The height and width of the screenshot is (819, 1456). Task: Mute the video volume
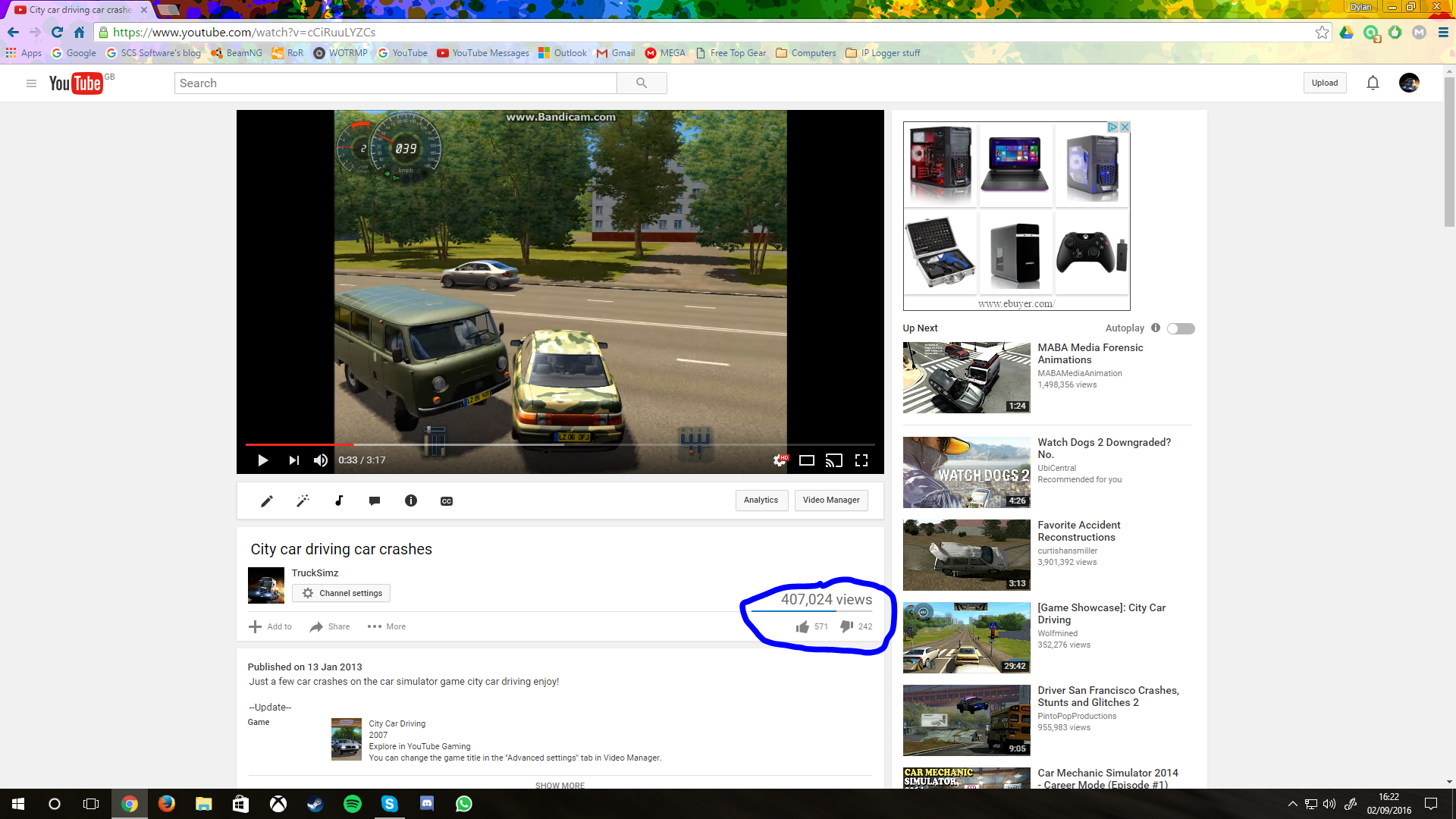(x=321, y=460)
